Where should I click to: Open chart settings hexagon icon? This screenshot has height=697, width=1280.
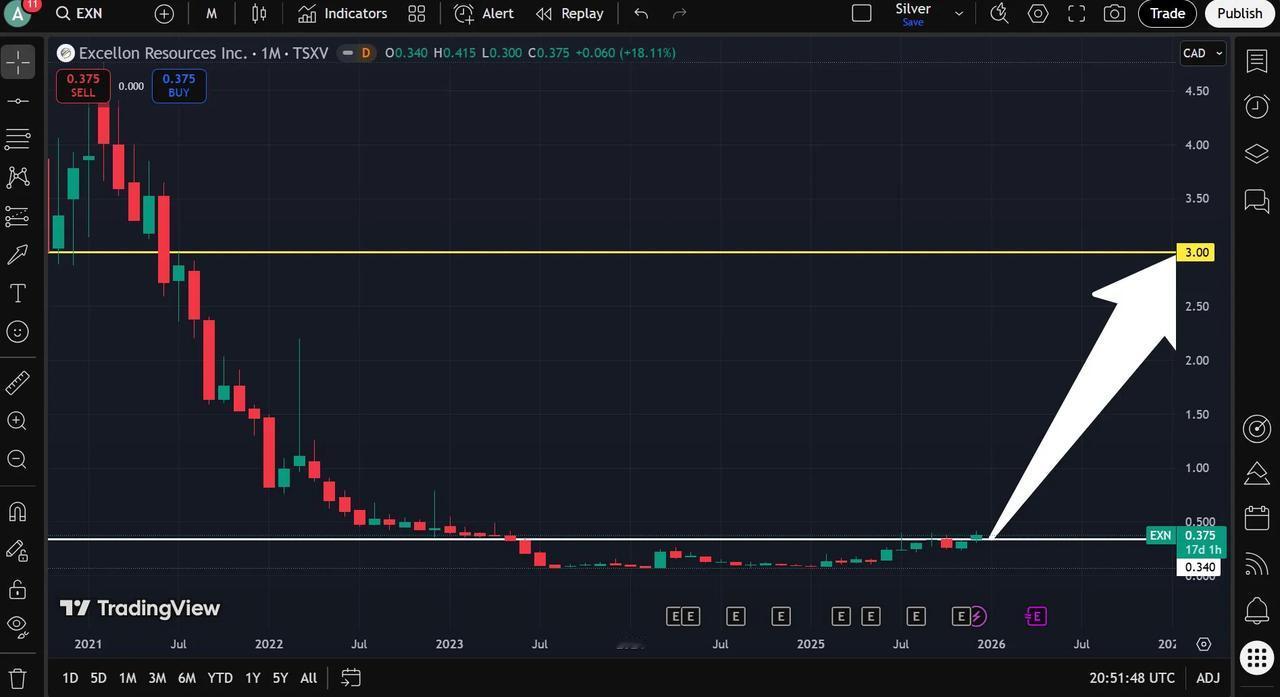[x=1038, y=13]
